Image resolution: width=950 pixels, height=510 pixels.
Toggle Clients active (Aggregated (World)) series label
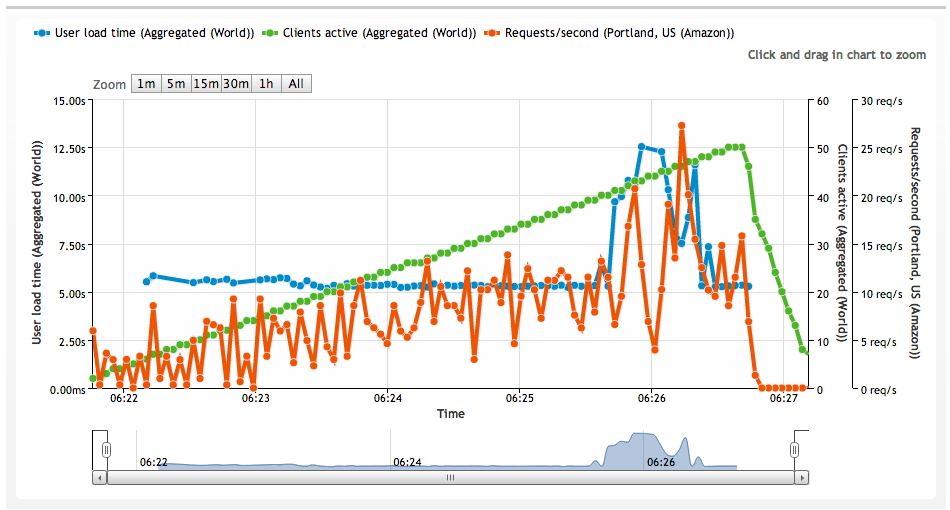(379, 33)
